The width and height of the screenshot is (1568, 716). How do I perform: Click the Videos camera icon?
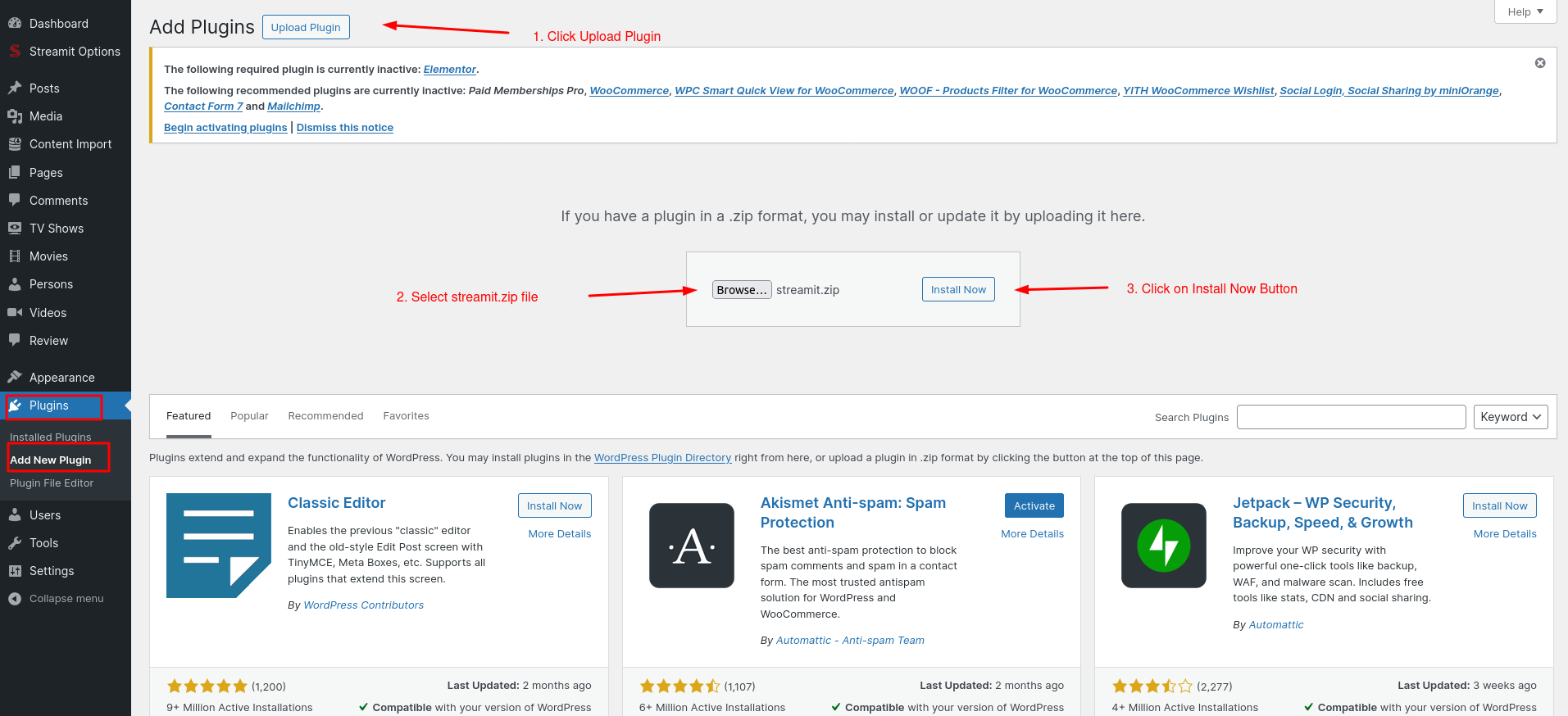(x=15, y=313)
